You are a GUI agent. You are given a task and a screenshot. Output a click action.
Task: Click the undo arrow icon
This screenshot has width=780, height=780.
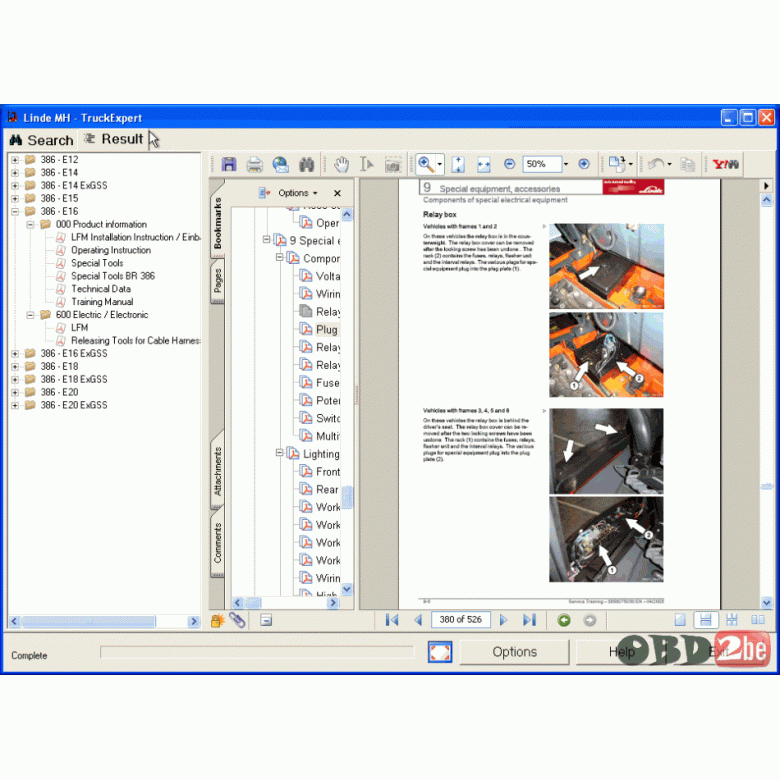click(657, 164)
